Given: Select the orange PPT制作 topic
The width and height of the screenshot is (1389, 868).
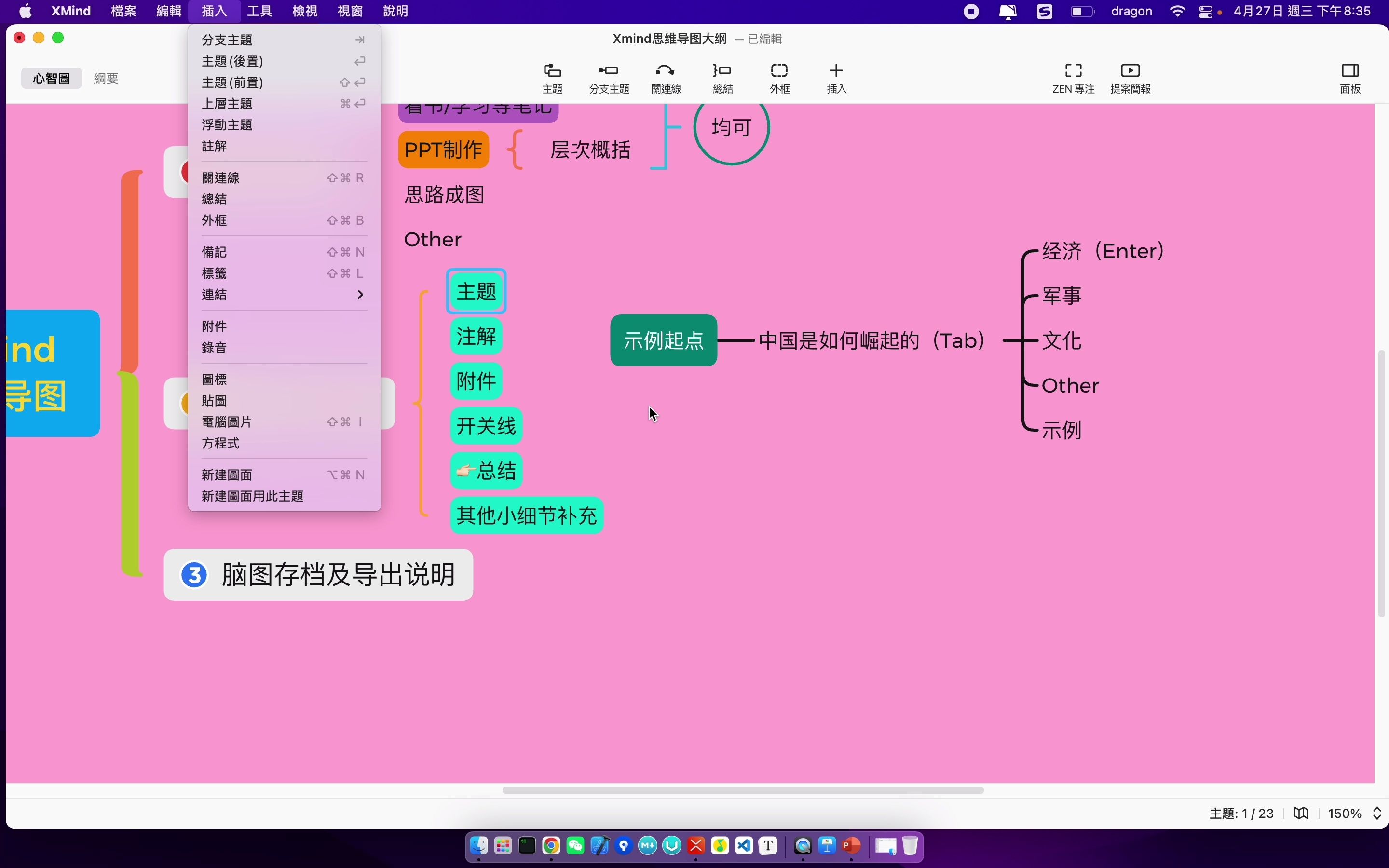Looking at the screenshot, I should [443, 150].
